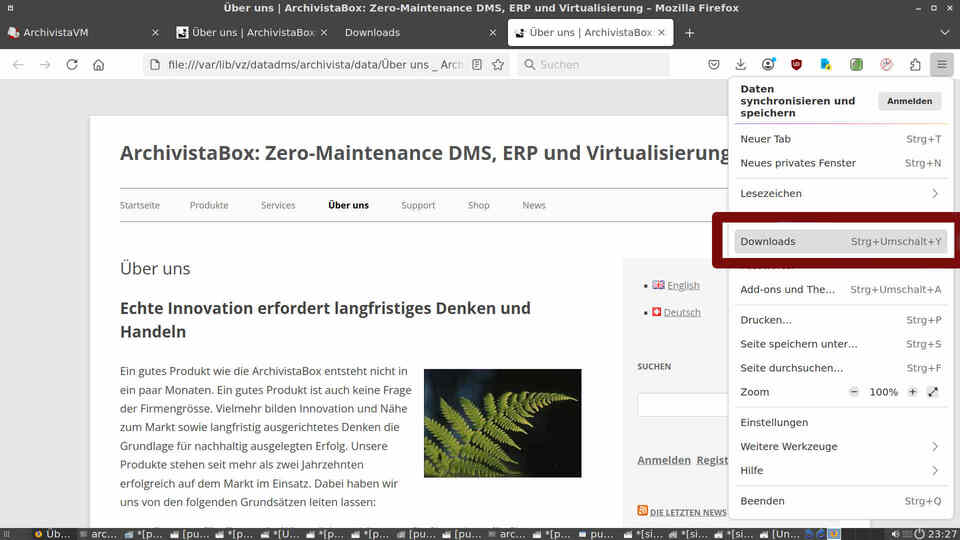Open Einstellungen from the menu
The height and width of the screenshot is (540, 960).
[840, 422]
